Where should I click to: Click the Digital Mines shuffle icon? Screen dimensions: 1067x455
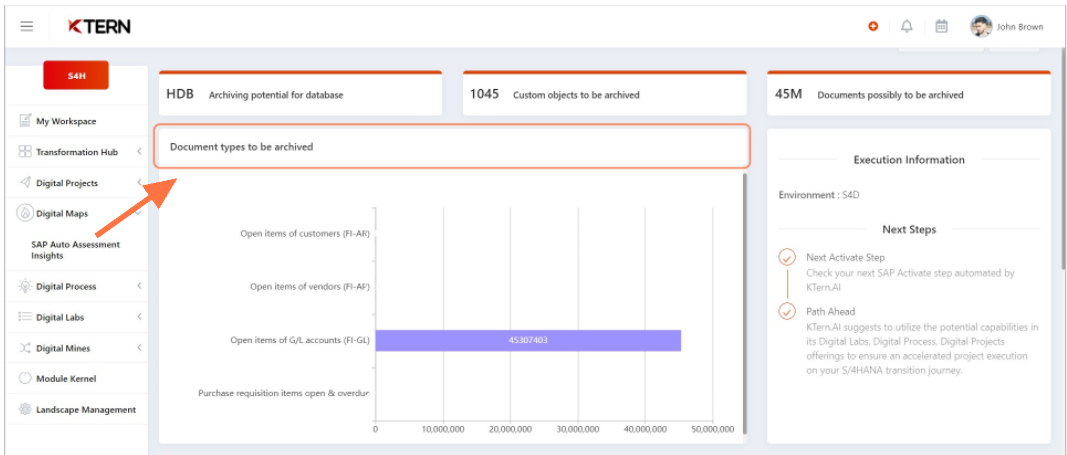tap(25, 348)
